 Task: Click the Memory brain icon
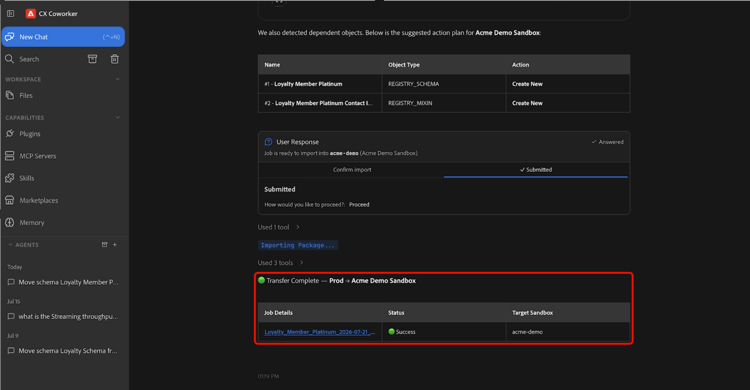(x=10, y=223)
